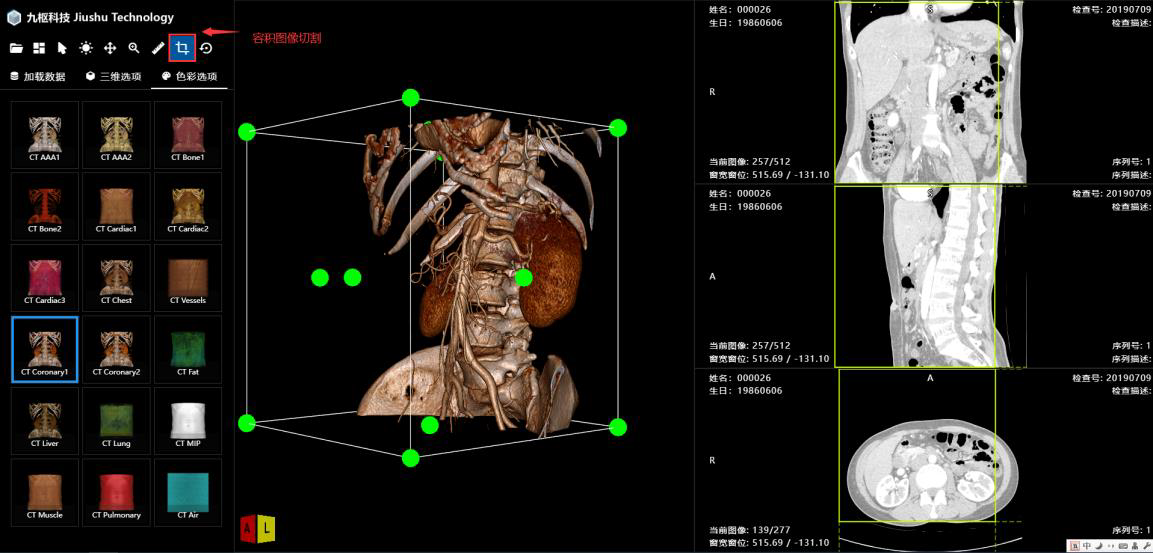This screenshot has width=1153, height=553.
Task: Click 检查号: 20190709 in the coronal view
Action: coord(1112,10)
